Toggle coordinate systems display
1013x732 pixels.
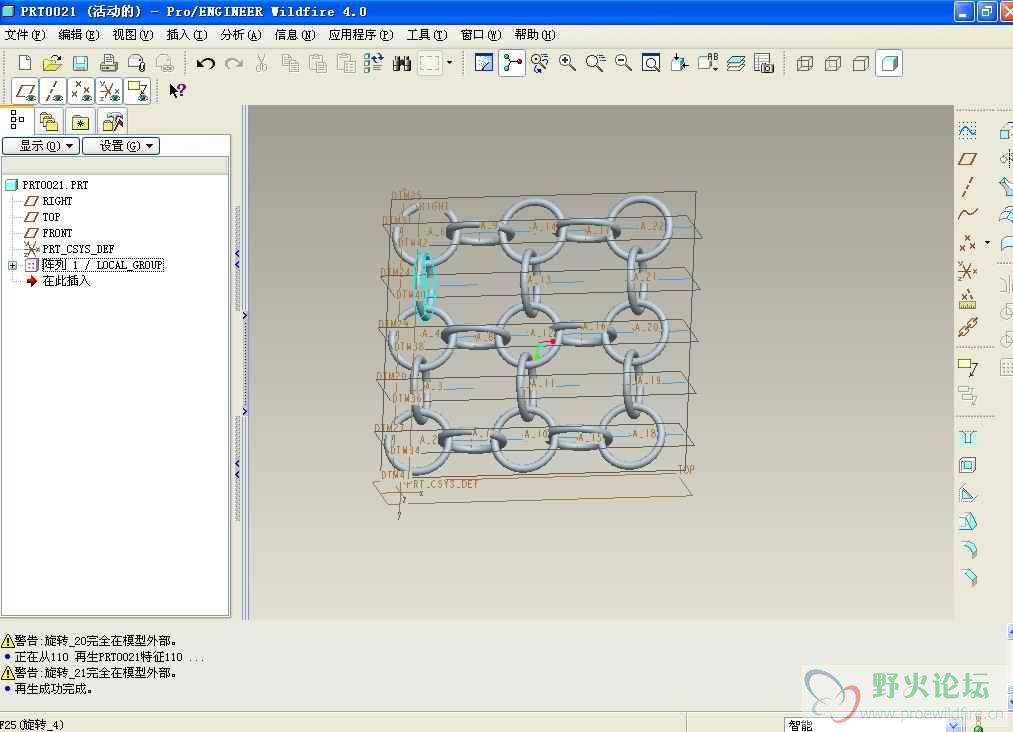[109, 91]
